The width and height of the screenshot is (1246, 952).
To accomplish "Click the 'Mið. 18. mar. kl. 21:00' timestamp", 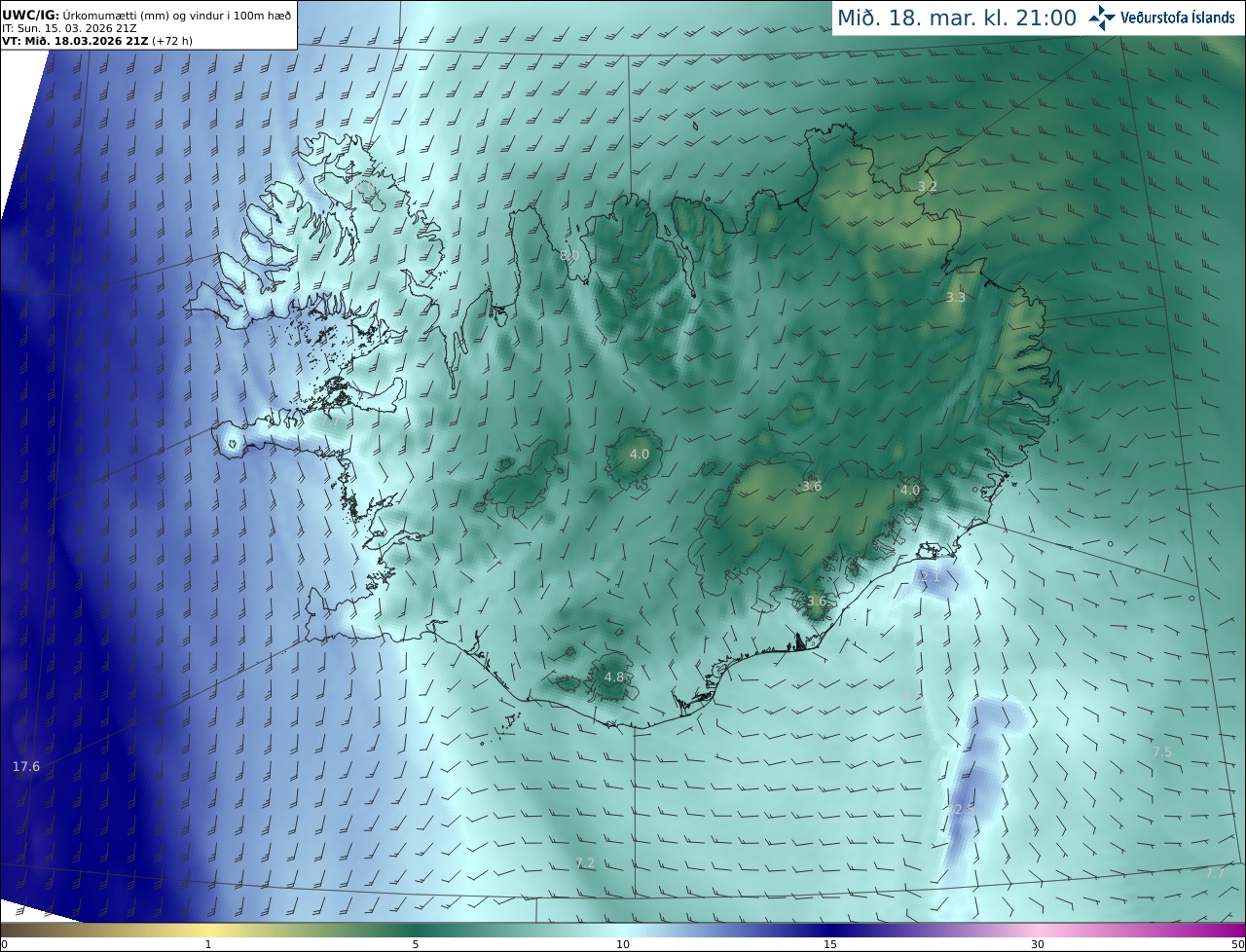I will 956,18.
